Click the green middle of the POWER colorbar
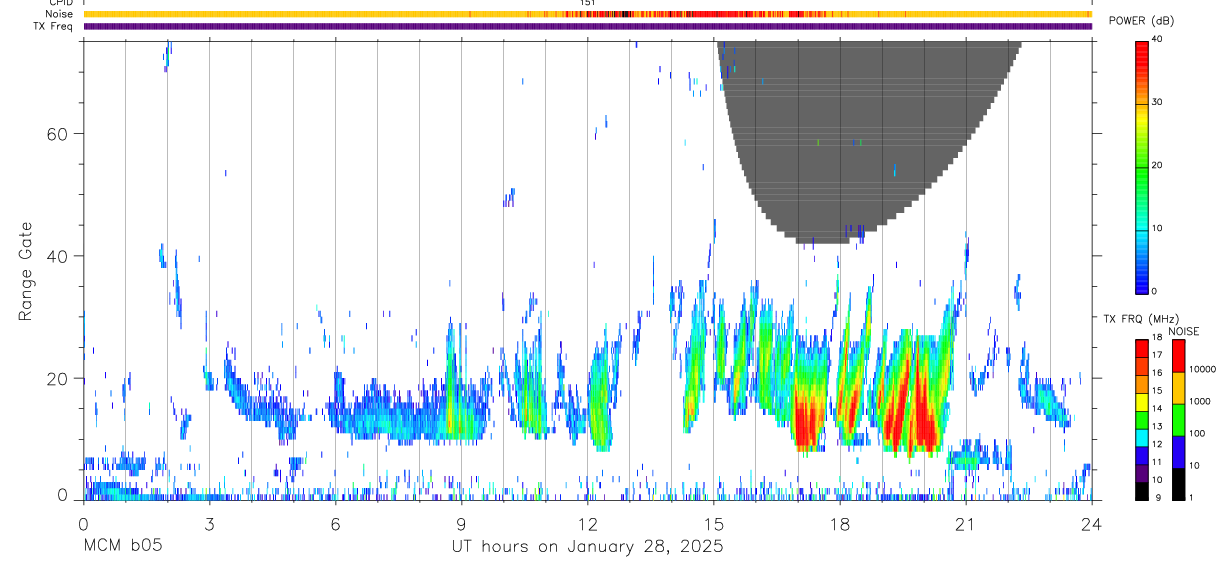 pyautogui.click(x=1142, y=165)
